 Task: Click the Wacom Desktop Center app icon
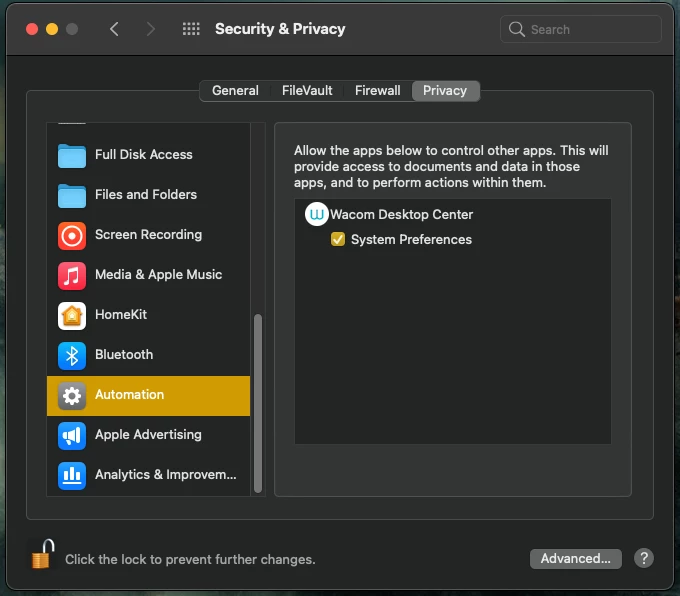click(317, 214)
